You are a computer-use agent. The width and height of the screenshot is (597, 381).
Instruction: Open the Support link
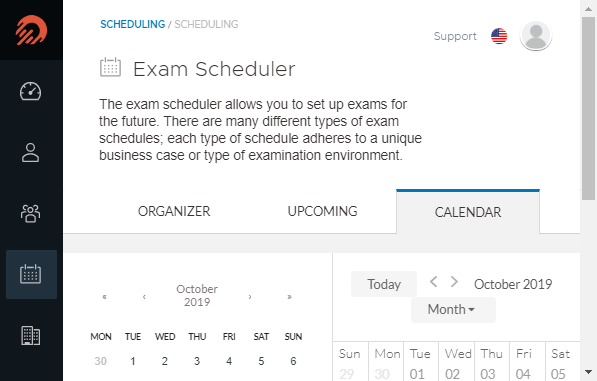coord(455,36)
